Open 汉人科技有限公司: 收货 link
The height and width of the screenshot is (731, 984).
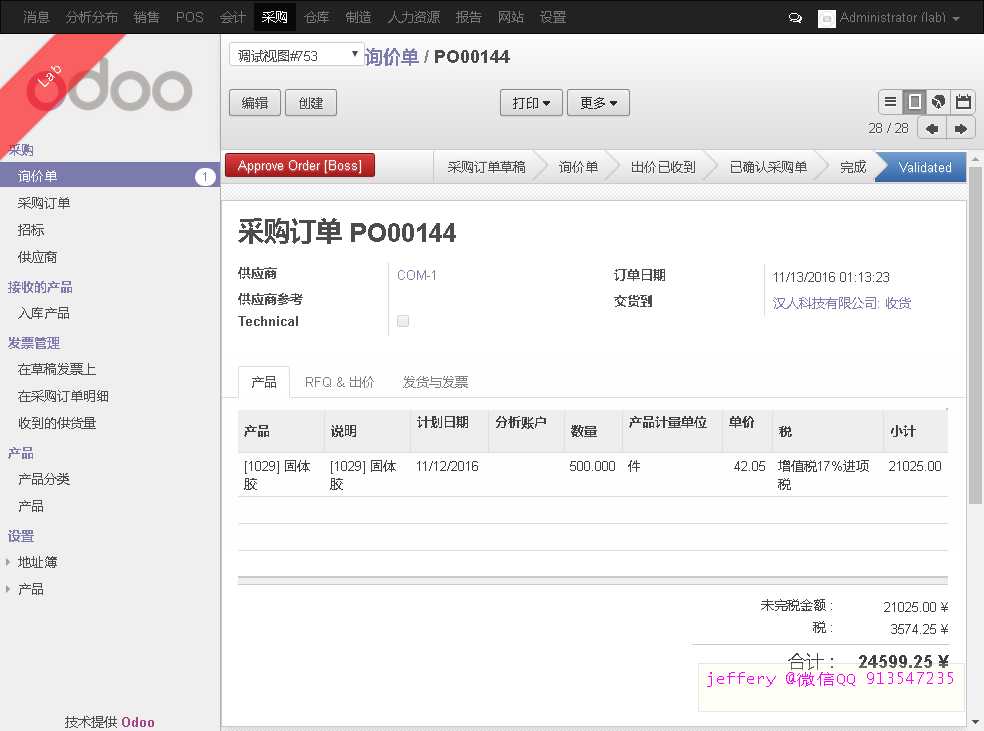coord(842,303)
